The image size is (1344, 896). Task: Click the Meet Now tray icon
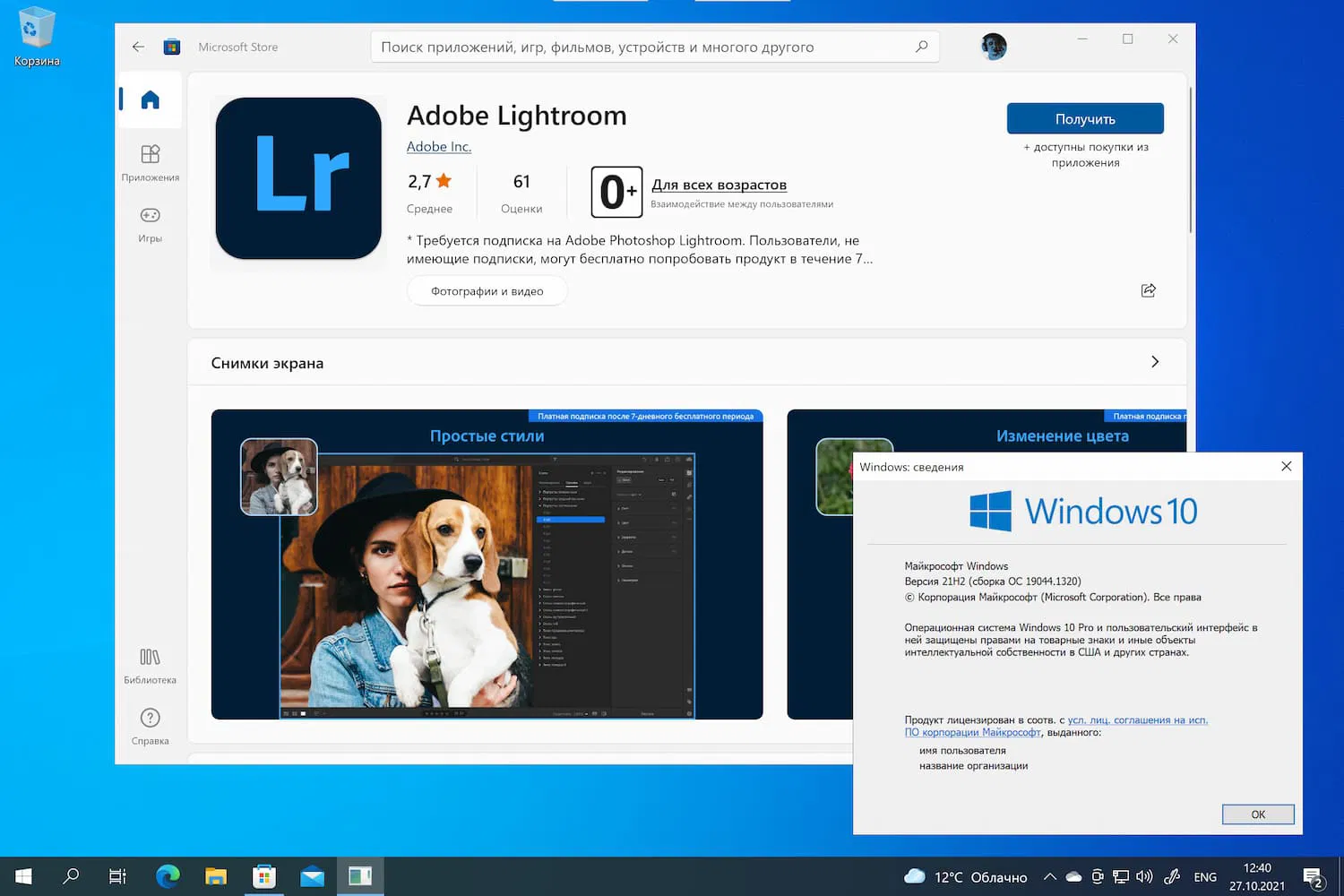pyautogui.click(x=1098, y=877)
